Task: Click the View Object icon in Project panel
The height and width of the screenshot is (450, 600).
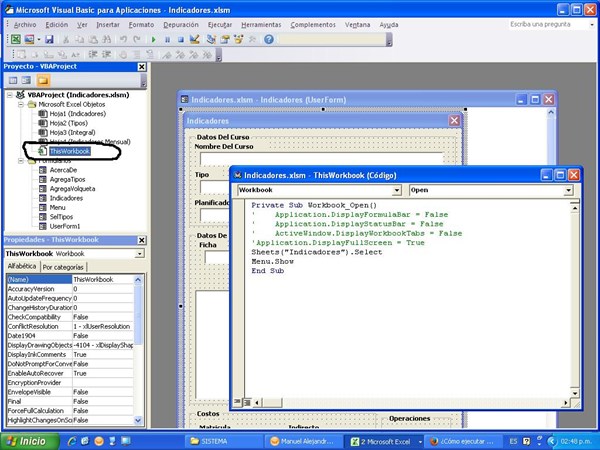Action: click(25, 80)
